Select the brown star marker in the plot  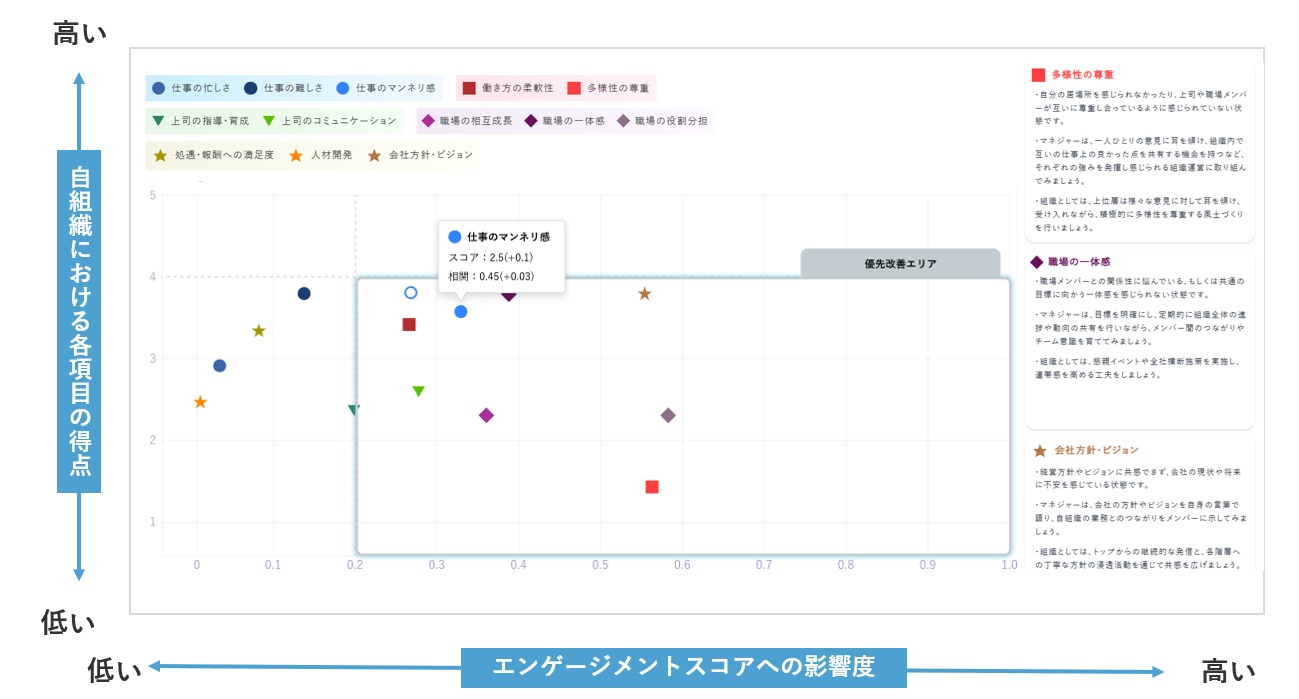coord(645,294)
